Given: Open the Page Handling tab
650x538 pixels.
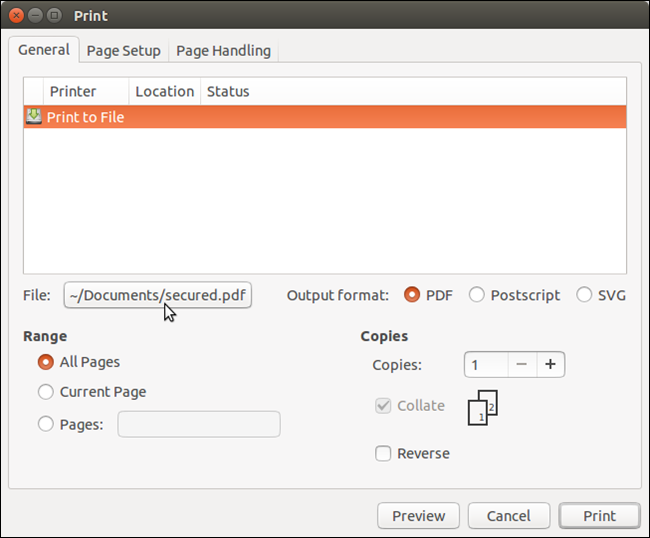Looking at the screenshot, I should 223,50.
